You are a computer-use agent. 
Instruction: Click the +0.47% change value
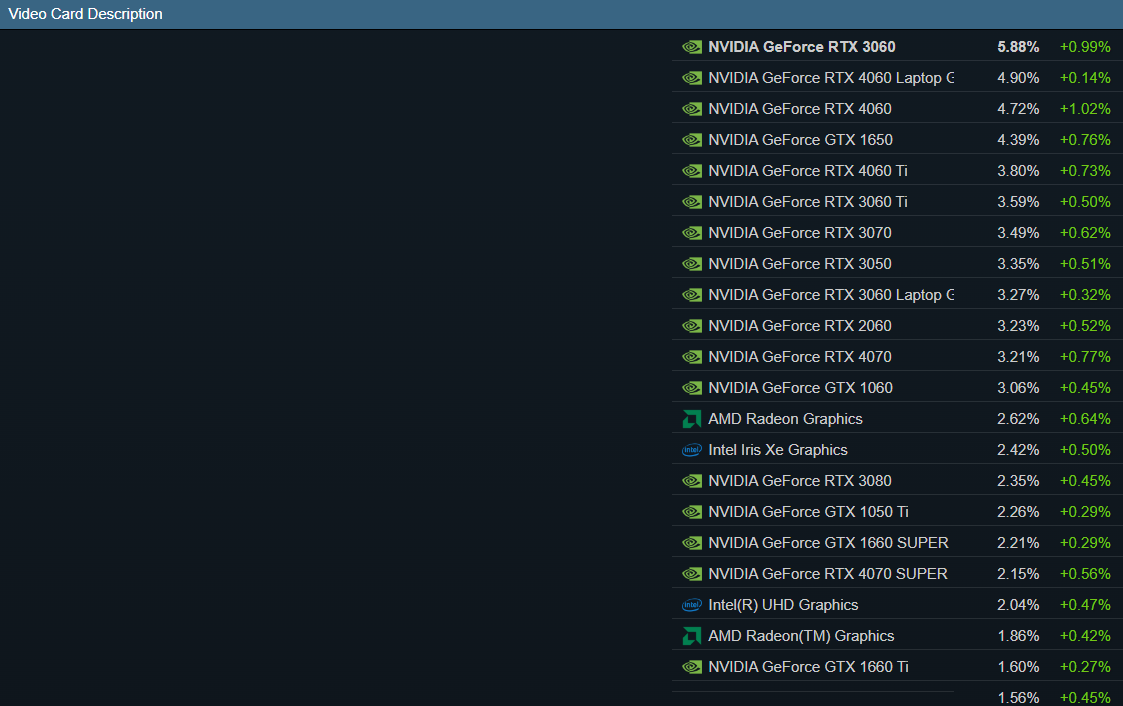(x=1085, y=605)
